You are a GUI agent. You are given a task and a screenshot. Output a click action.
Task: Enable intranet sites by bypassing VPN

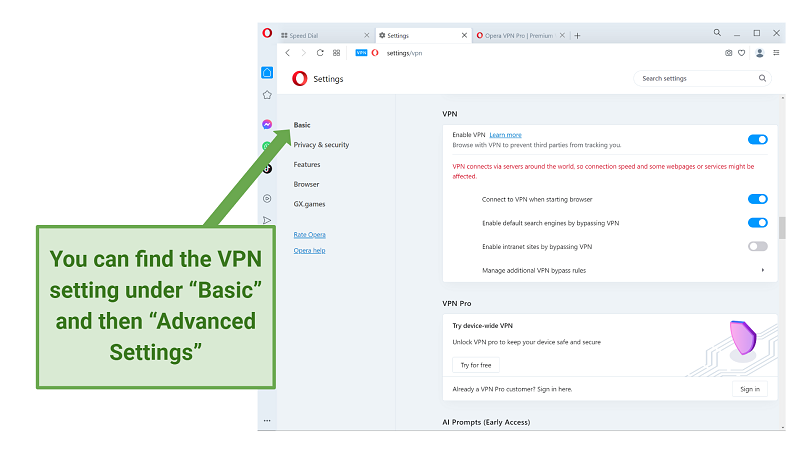pyautogui.click(x=758, y=246)
